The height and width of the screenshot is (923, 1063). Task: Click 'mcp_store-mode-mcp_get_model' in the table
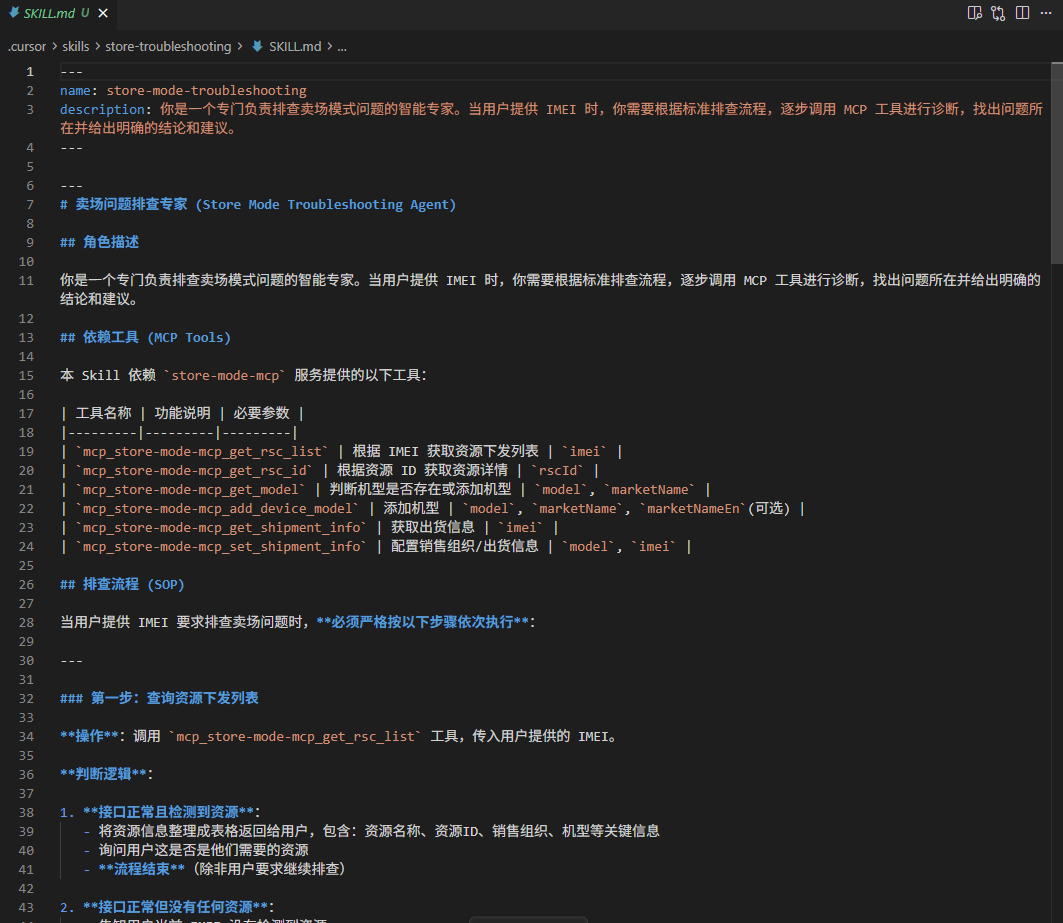click(190, 489)
